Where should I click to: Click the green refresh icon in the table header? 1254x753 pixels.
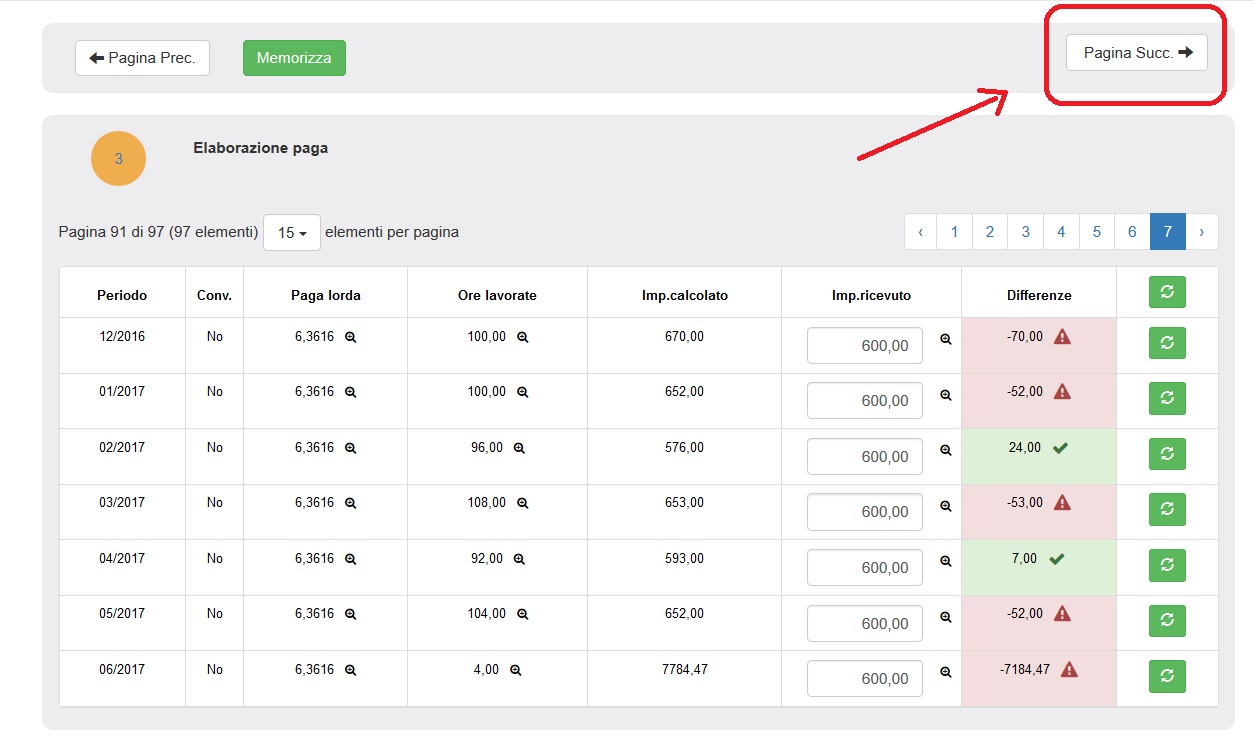[1167, 293]
